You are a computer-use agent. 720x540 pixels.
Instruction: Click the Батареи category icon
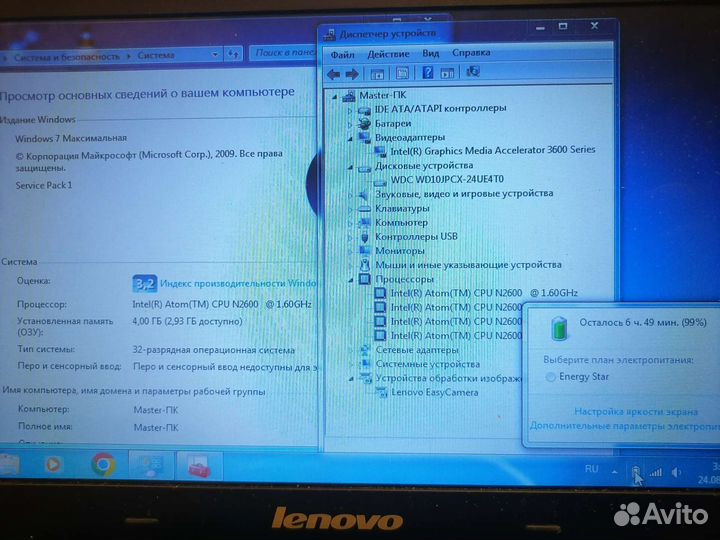coord(365,123)
